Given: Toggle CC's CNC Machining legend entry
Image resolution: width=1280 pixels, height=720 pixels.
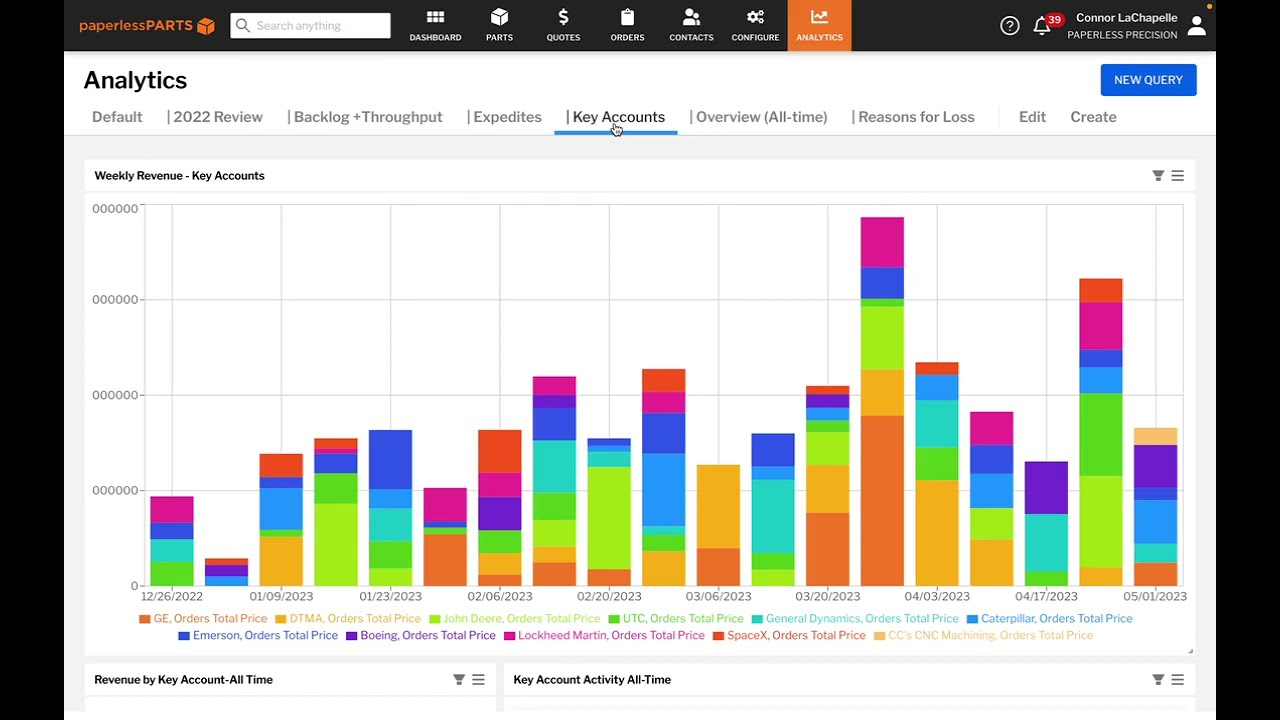Looking at the screenshot, I should (983, 636).
